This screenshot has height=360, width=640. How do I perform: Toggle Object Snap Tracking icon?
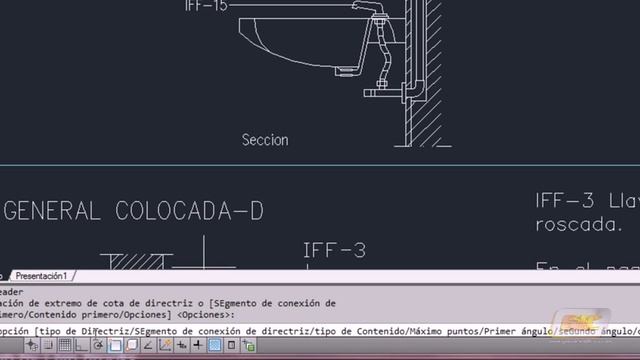click(x=148, y=346)
